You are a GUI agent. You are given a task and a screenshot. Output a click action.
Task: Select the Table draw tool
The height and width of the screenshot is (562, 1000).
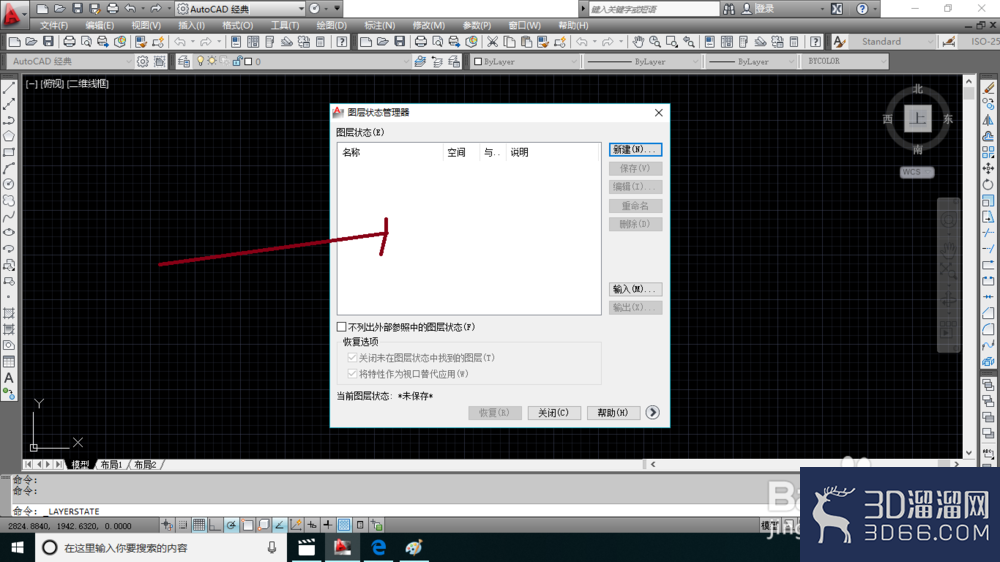(x=9, y=362)
